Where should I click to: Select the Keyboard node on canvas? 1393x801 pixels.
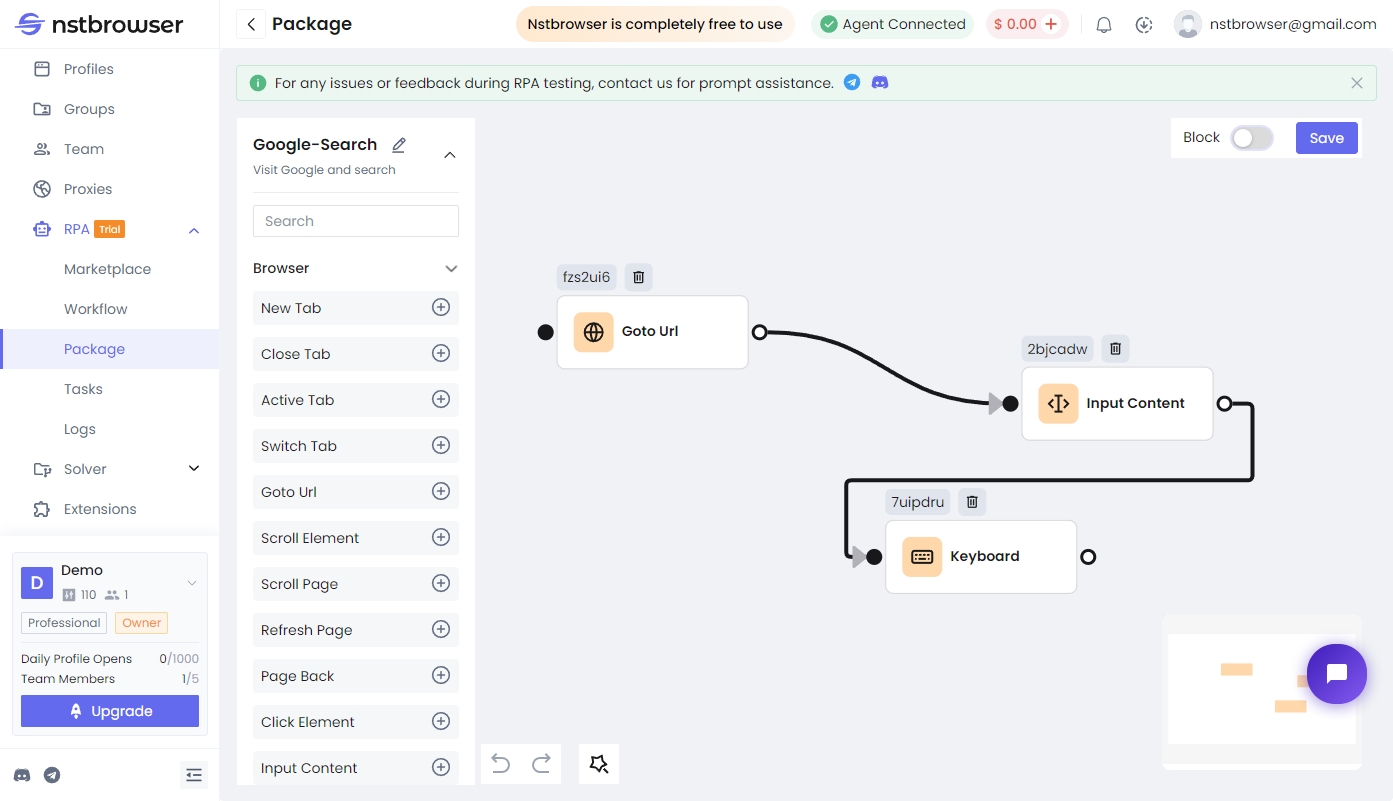coord(981,557)
